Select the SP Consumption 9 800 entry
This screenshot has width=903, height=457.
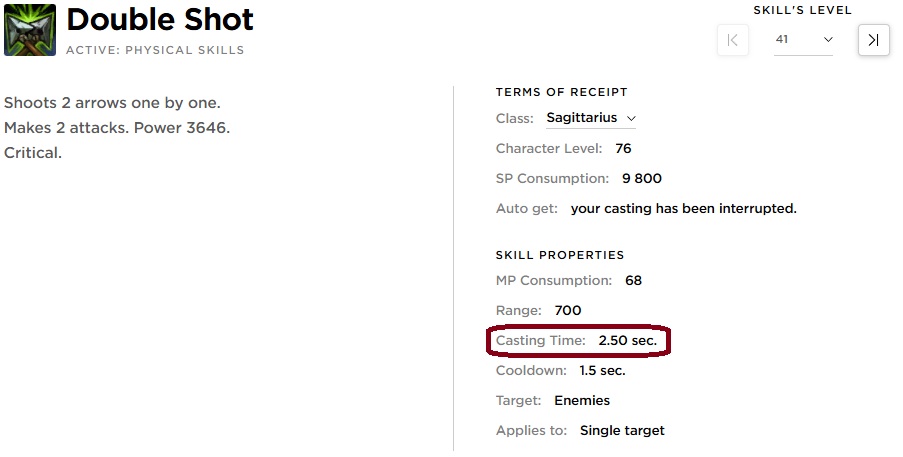[579, 178]
